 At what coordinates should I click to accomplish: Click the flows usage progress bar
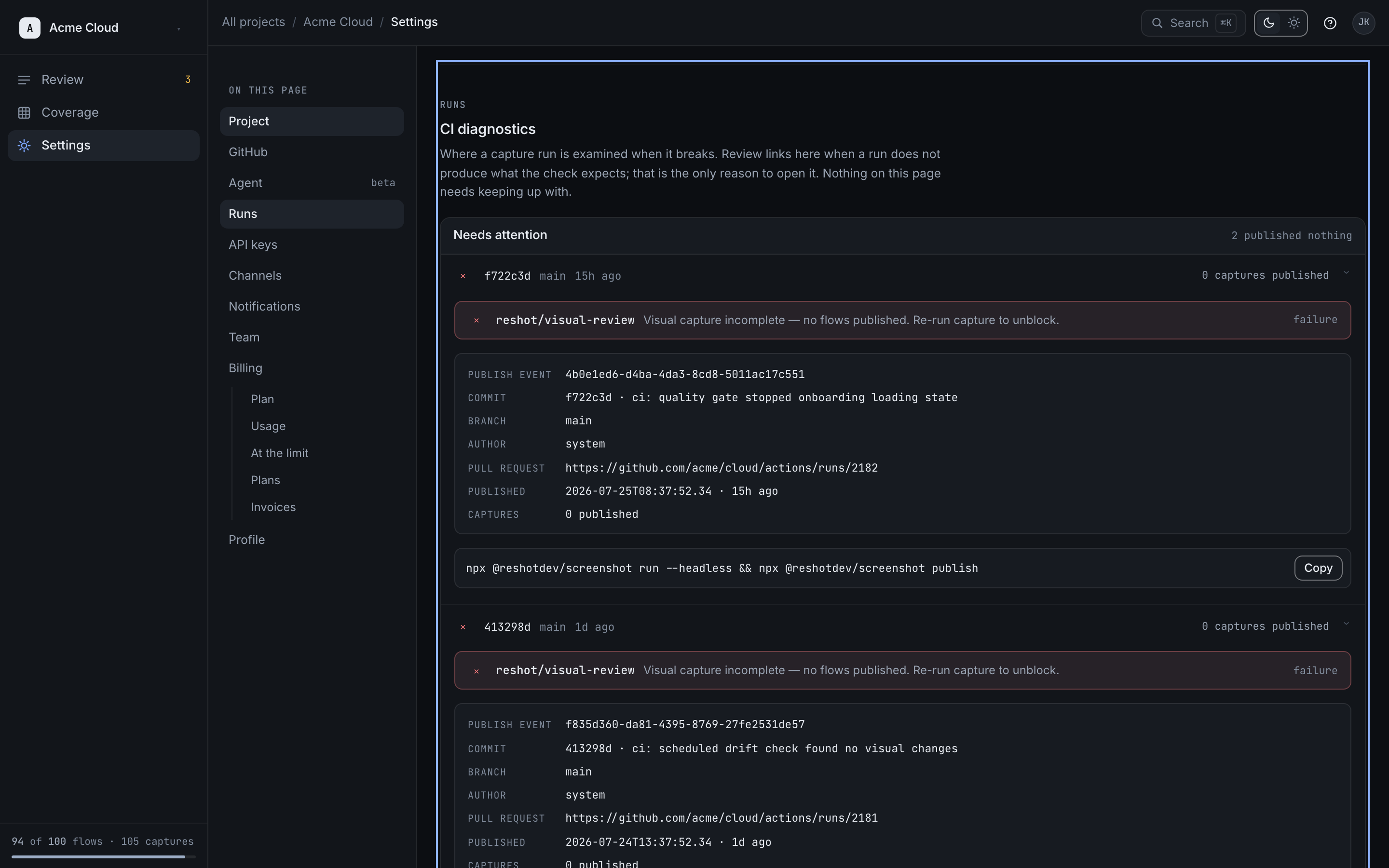point(103,856)
